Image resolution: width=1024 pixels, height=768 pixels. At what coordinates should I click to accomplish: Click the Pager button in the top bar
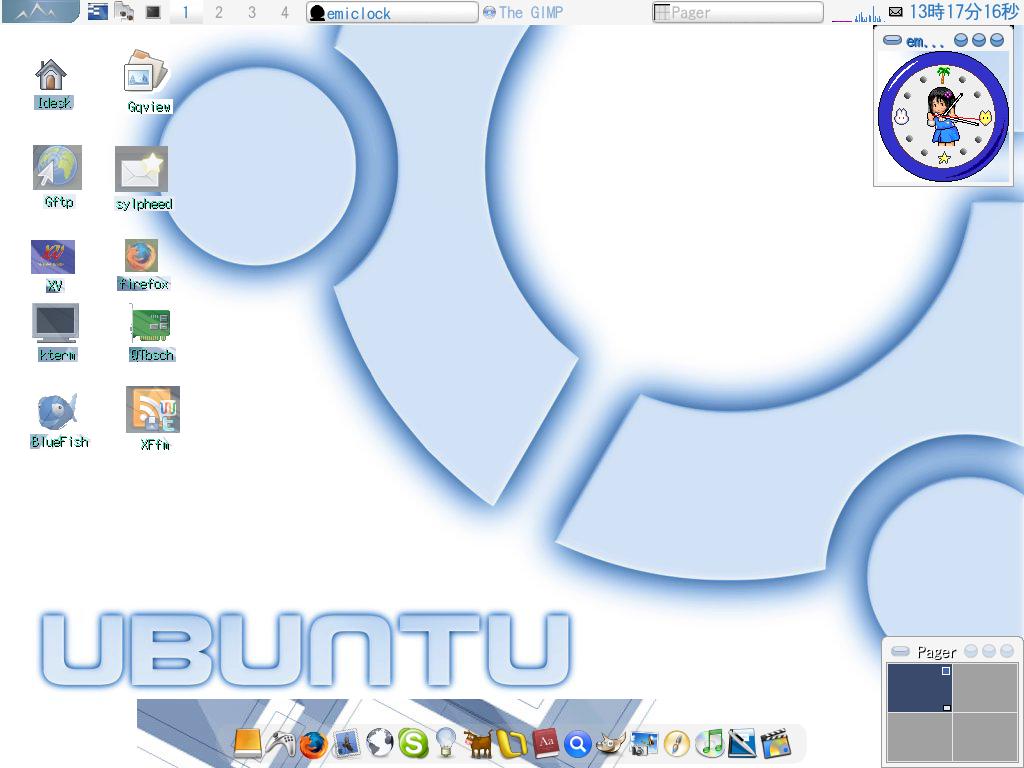[737, 13]
